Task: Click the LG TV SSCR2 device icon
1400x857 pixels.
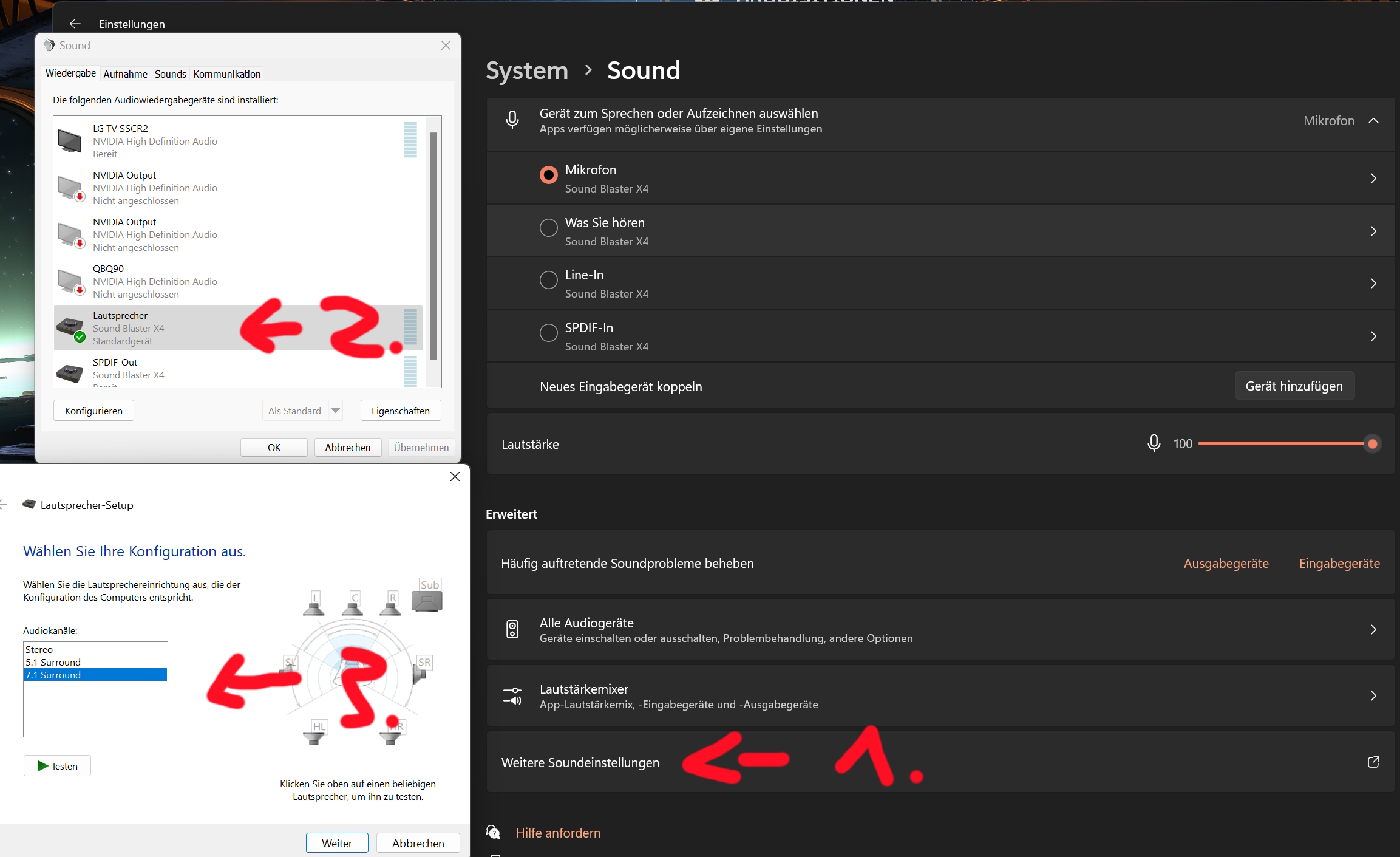Action: coord(70,141)
